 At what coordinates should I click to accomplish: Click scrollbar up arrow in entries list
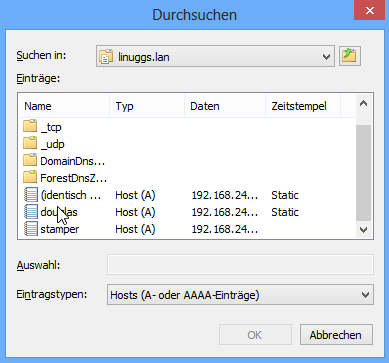point(364,104)
